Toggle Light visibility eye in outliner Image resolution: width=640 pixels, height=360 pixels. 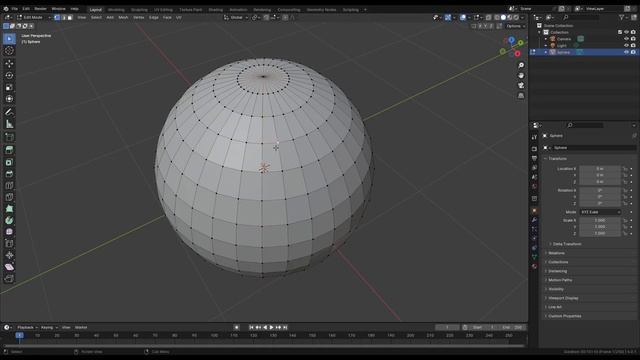[626, 46]
